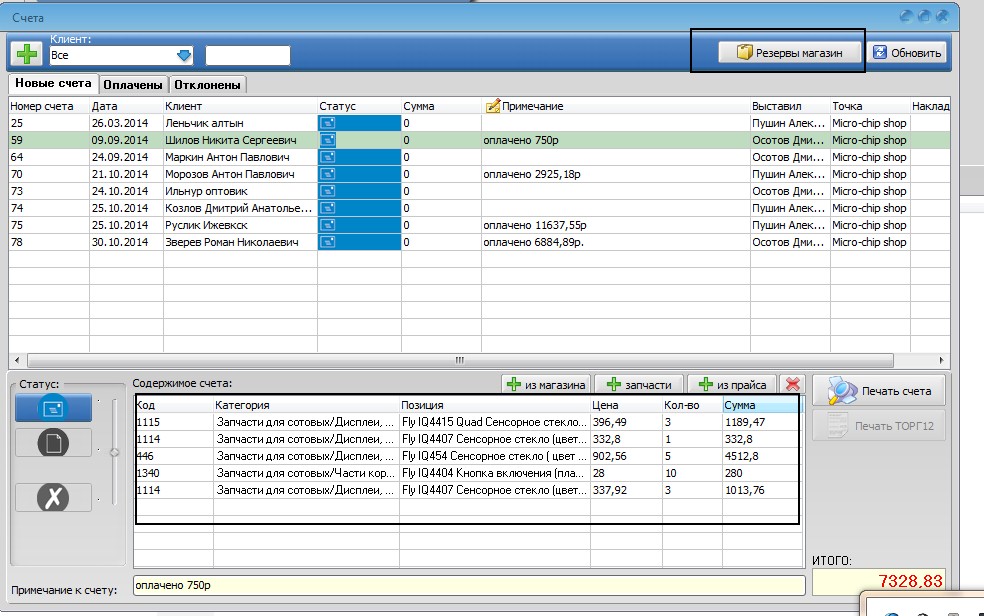984x616 pixels.
Task: Switch to the Отклонены tab
Action: point(207,85)
